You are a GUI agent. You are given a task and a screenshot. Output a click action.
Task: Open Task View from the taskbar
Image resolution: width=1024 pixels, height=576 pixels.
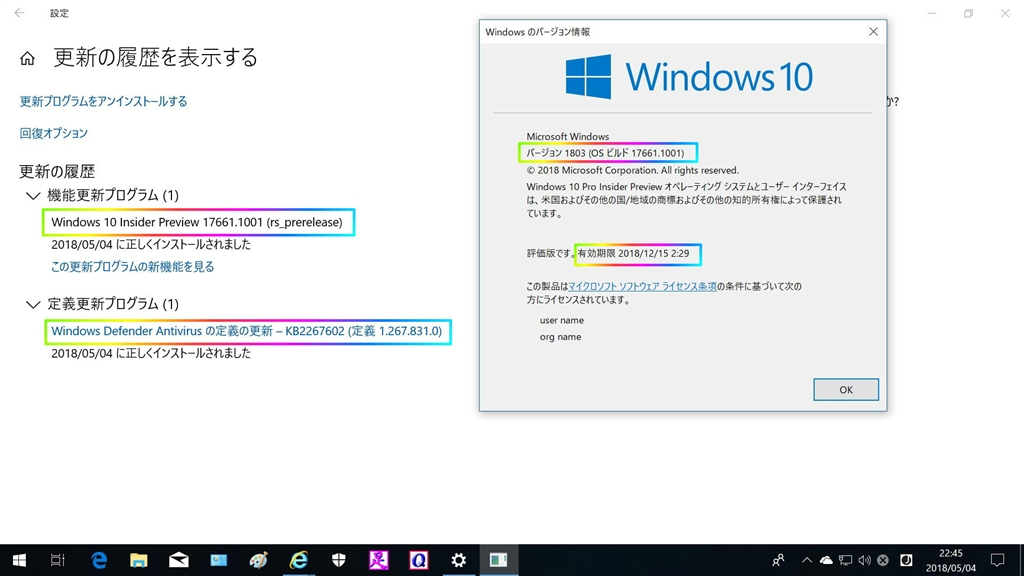click(x=57, y=560)
